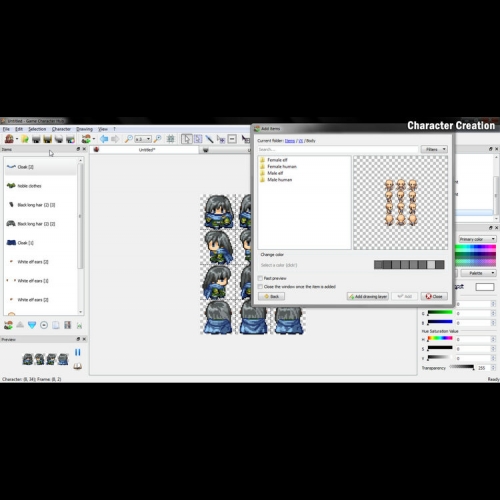Click the white color preview box

click(485, 287)
